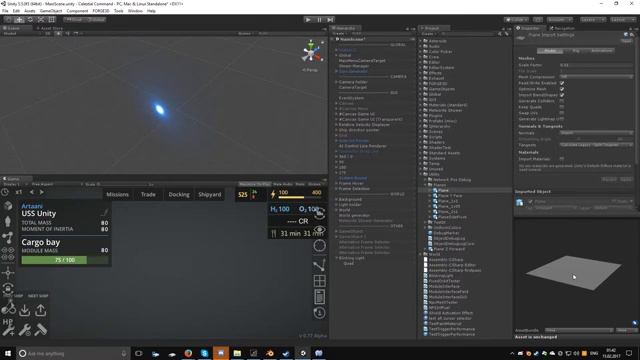Click the game clock time icon
640x360 pixels.
[x=5, y=192]
